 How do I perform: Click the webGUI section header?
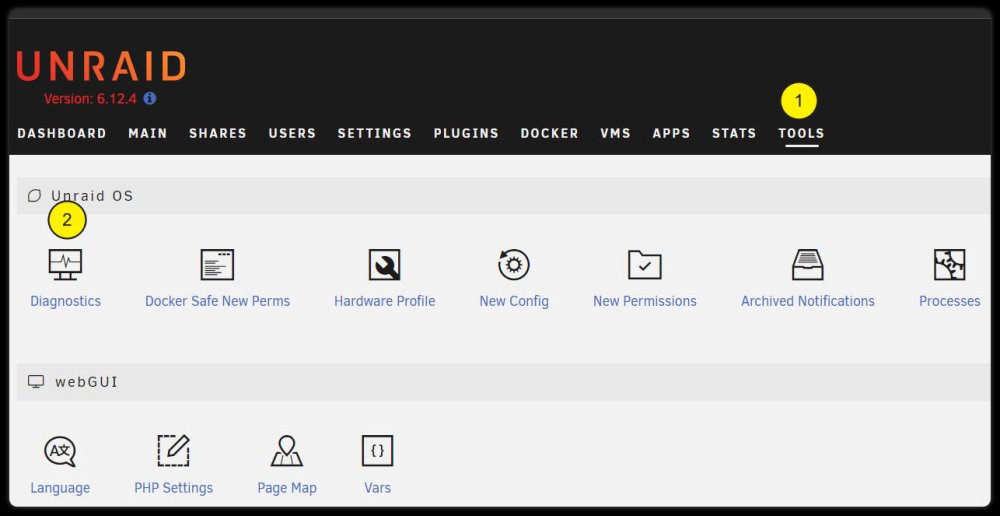pyautogui.click(x=503, y=382)
